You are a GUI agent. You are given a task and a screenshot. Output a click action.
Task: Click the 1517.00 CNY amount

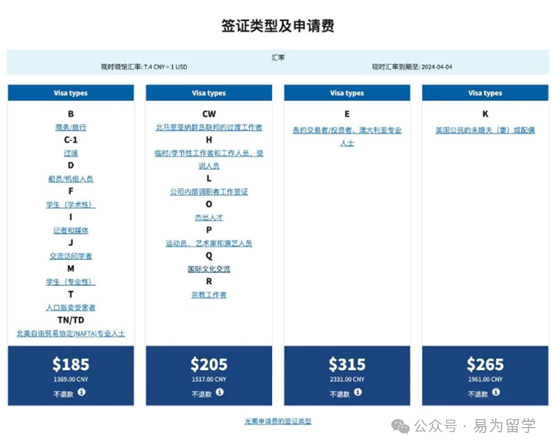click(x=209, y=379)
